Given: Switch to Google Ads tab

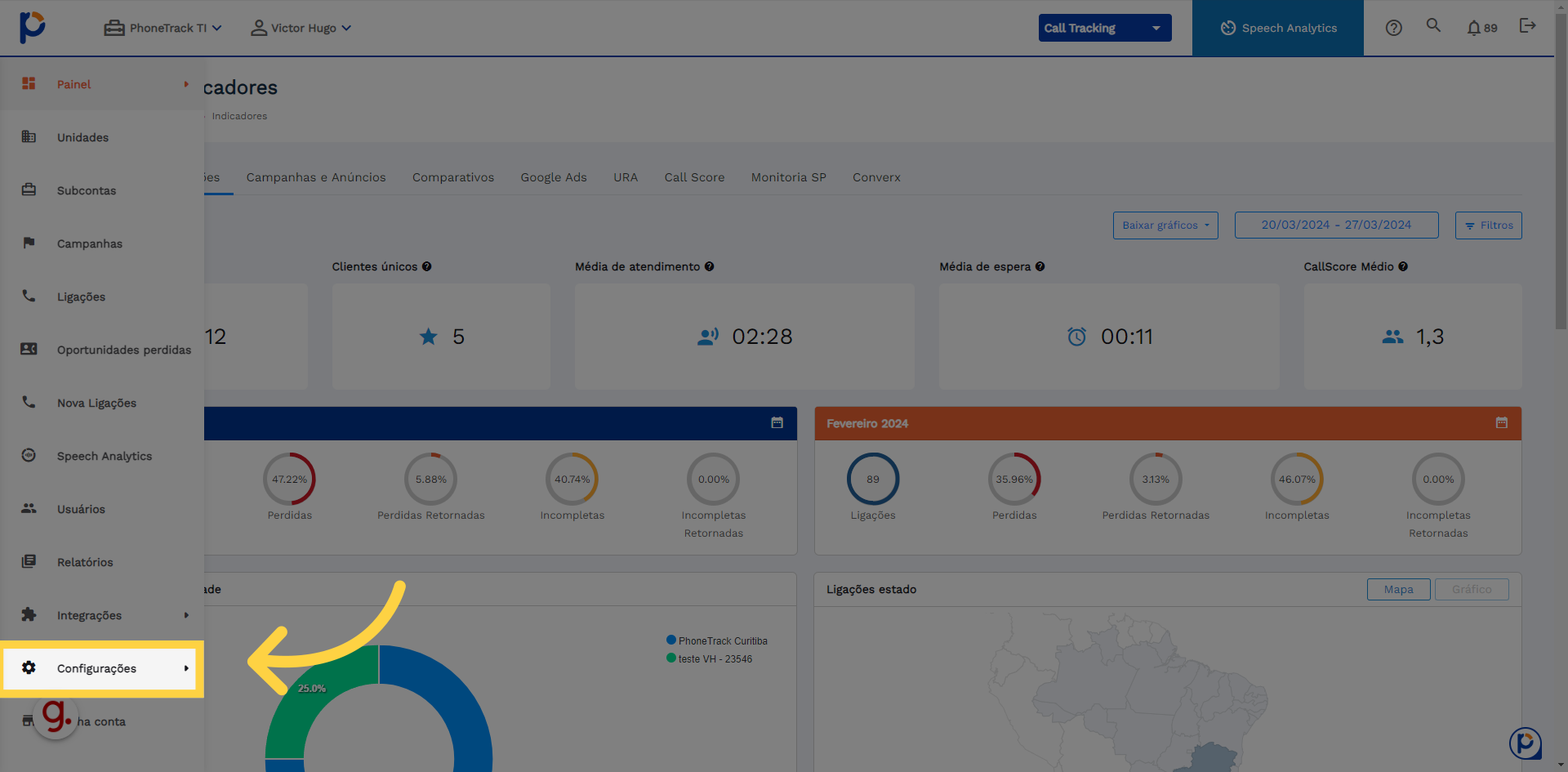Looking at the screenshot, I should pos(554,177).
